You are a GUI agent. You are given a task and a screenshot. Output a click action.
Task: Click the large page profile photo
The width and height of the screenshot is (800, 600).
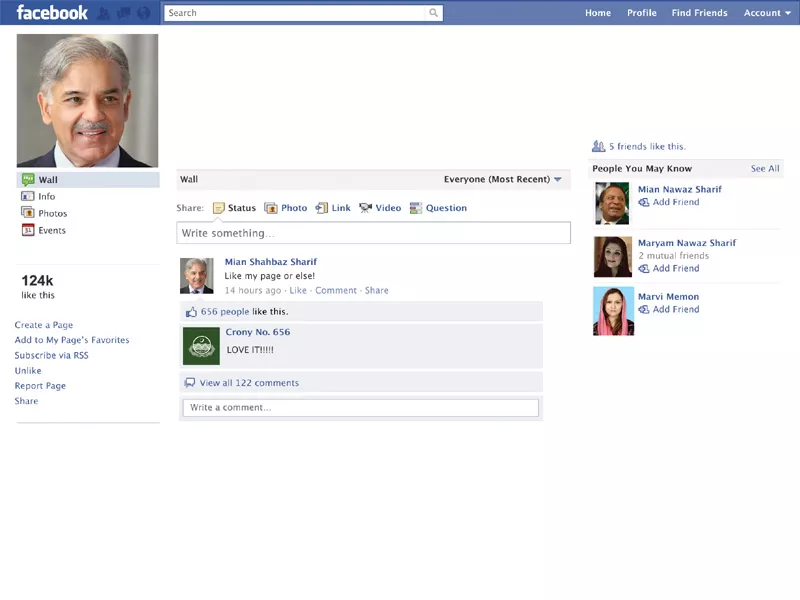[x=87, y=101]
